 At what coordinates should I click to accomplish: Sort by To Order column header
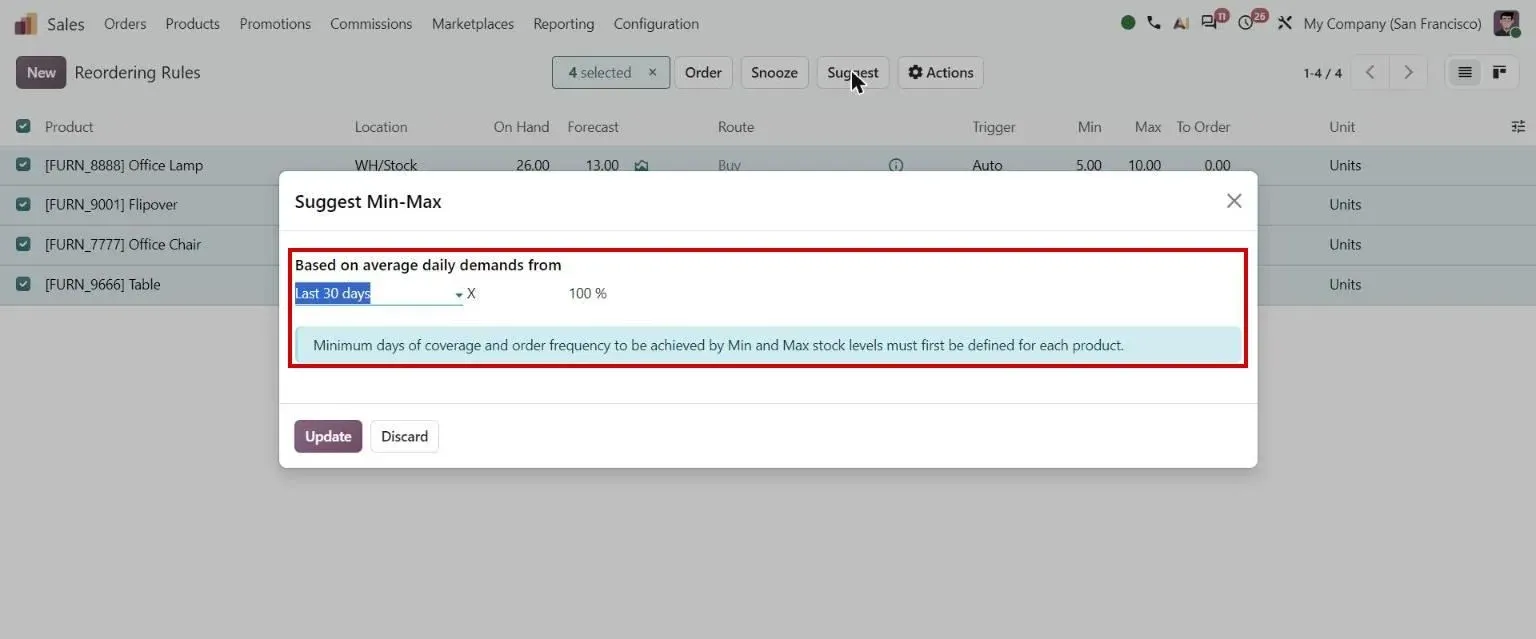(1203, 127)
